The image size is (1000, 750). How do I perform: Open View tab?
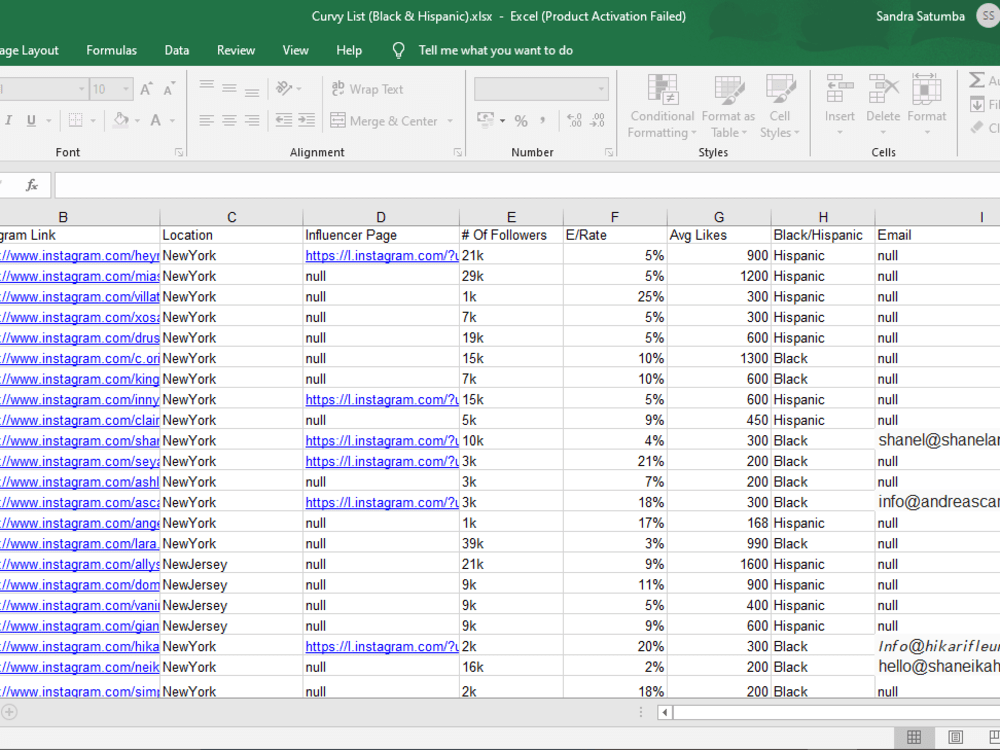(x=295, y=50)
